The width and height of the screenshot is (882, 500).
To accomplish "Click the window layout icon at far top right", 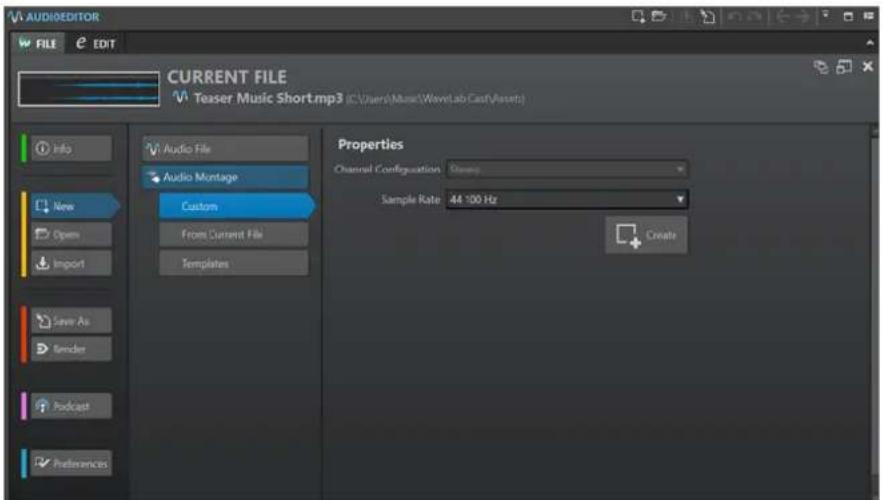I will coord(868,16).
